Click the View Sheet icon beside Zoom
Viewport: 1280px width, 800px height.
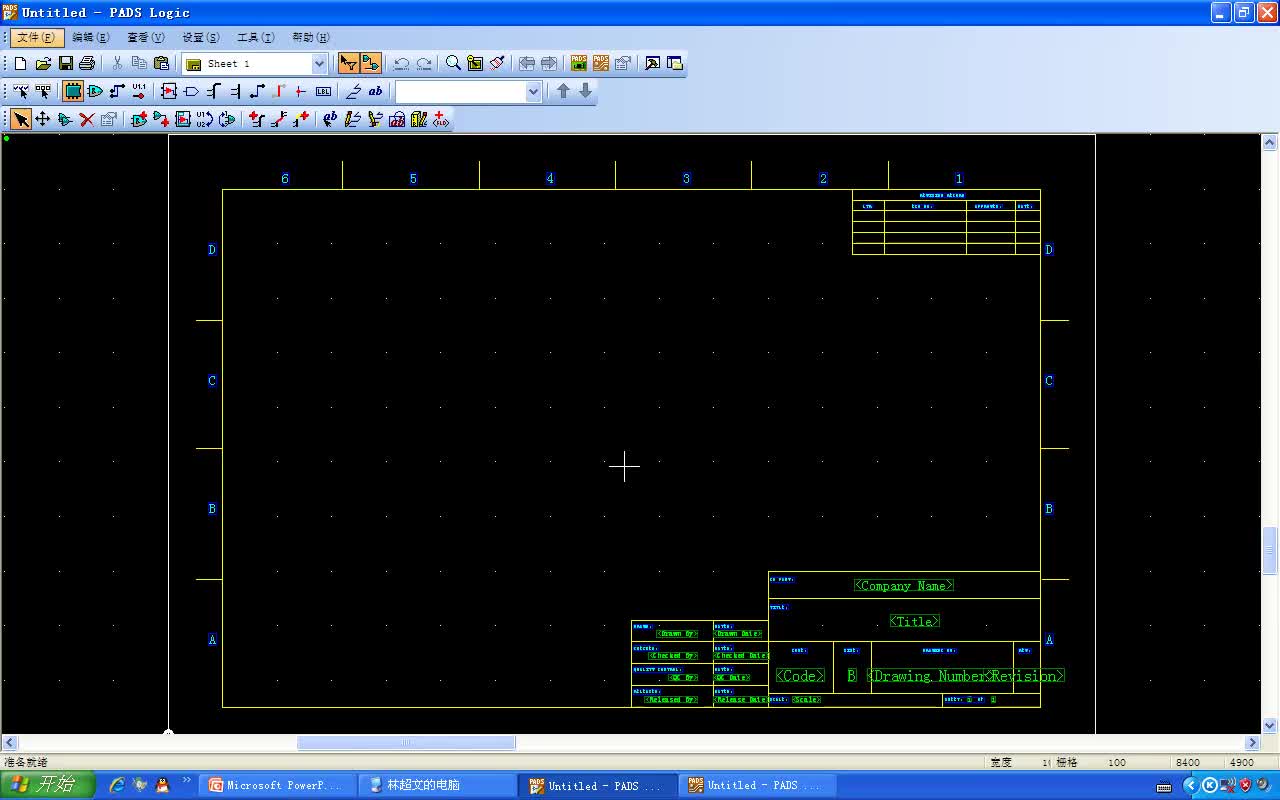[475, 63]
